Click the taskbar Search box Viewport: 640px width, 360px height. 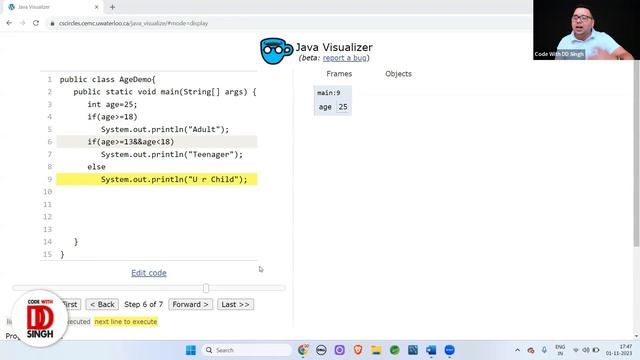pyautogui.click(x=246, y=350)
